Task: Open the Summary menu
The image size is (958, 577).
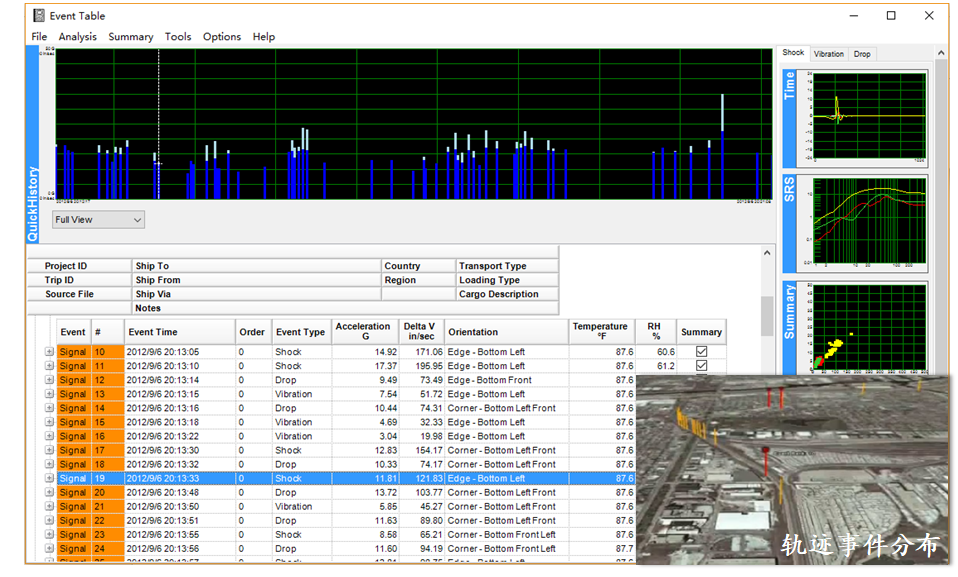Action: tap(131, 37)
